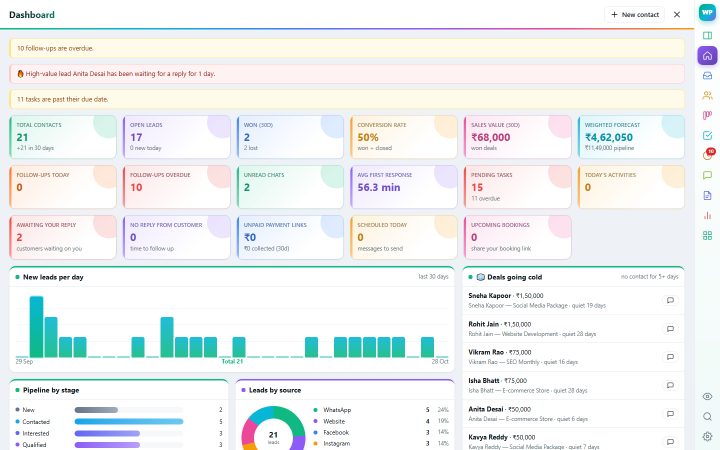The width and height of the screenshot is (720, 450).
Task: Open the documents file icon in sidebar
Action: coord(707,195)
